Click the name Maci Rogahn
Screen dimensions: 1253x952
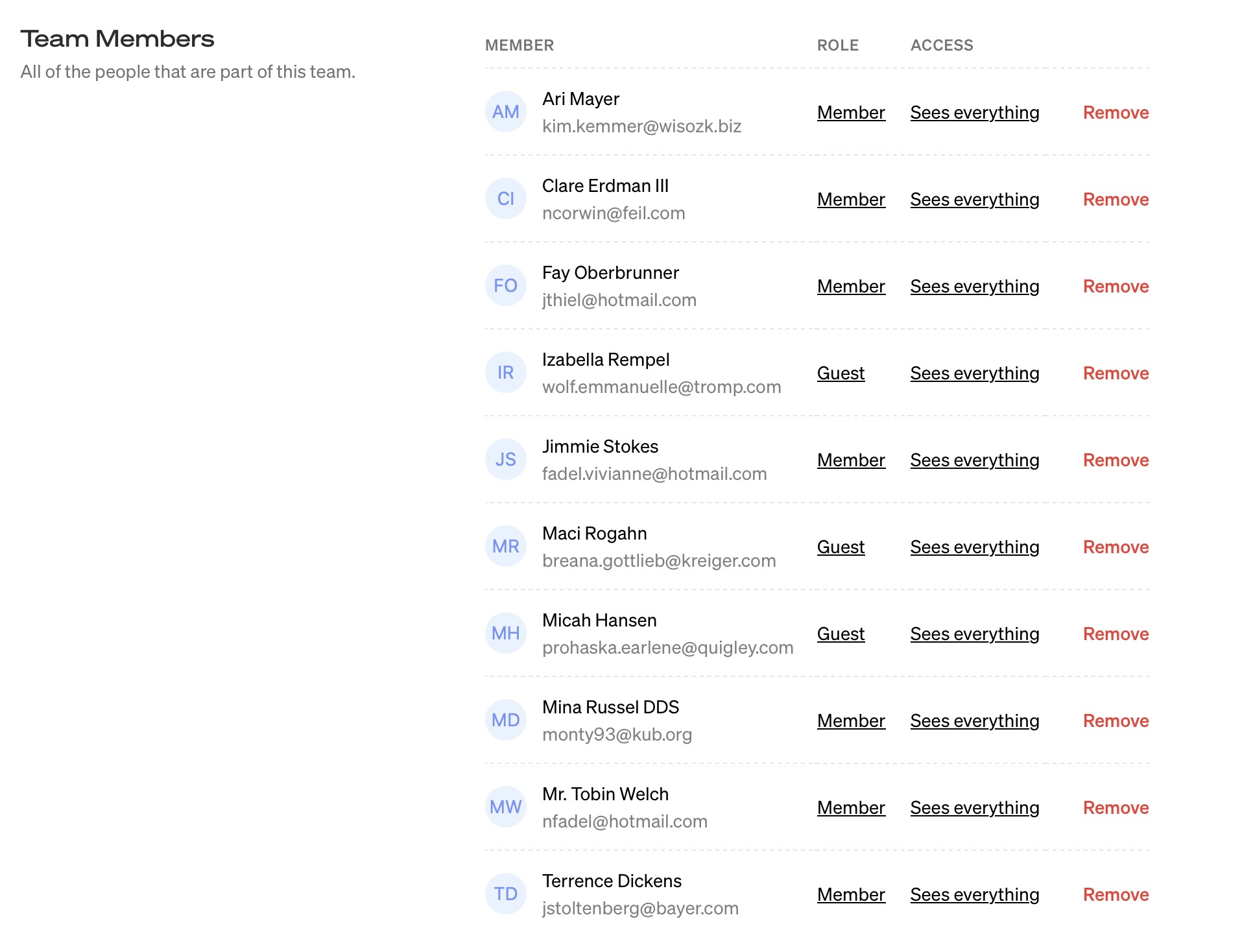pyautogui.click(x=595, y=533)
